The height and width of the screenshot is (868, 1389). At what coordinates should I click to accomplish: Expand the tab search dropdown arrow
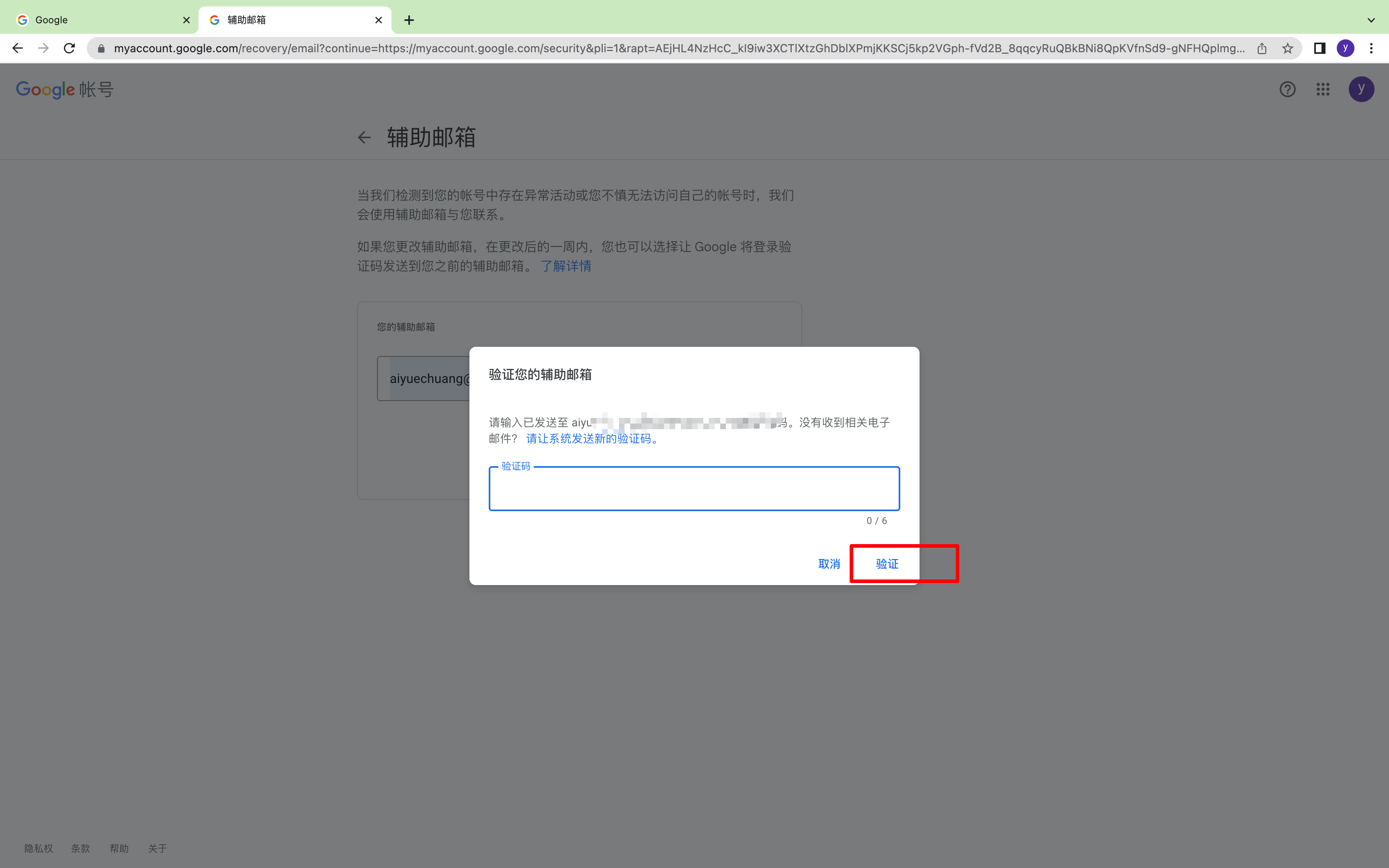(x=1371, y=20)
